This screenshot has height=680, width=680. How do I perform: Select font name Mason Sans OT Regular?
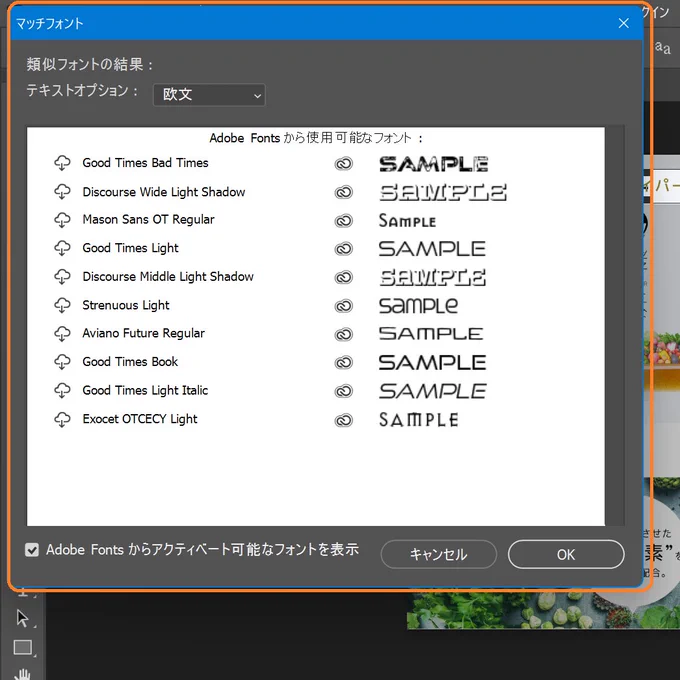pyautogui.click(x=148, y=219)
